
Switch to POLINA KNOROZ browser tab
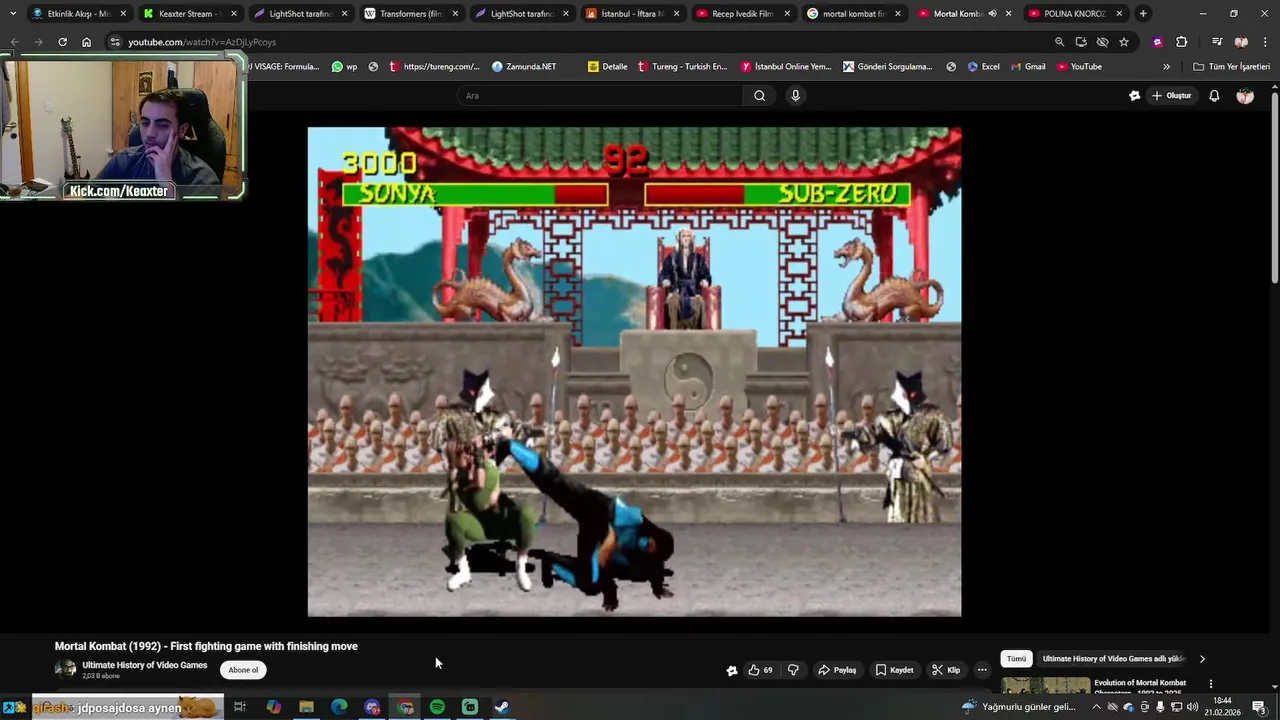(x=1068, y=14)
